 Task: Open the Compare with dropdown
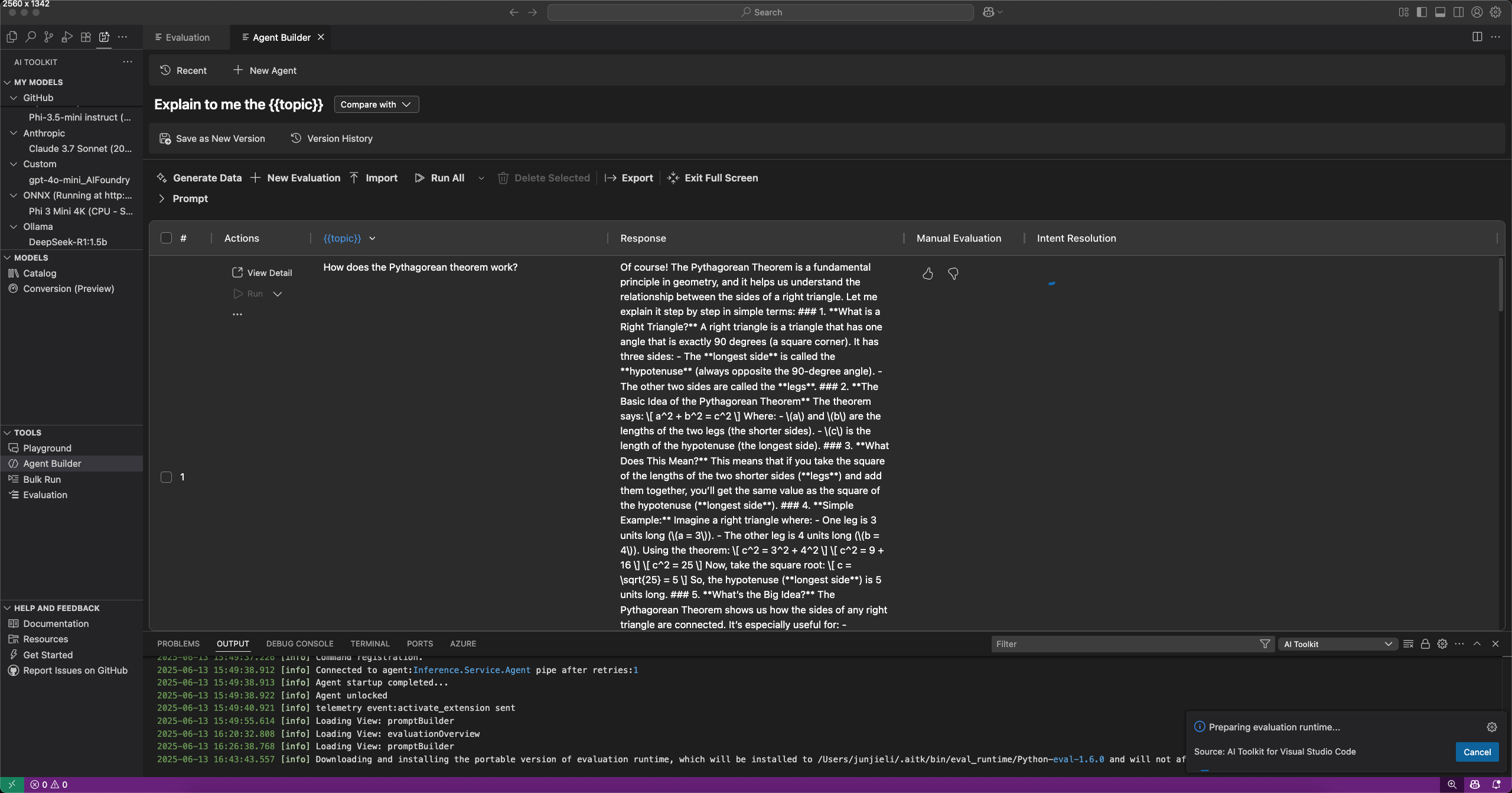pyautogui.click(x=376, y=104)
